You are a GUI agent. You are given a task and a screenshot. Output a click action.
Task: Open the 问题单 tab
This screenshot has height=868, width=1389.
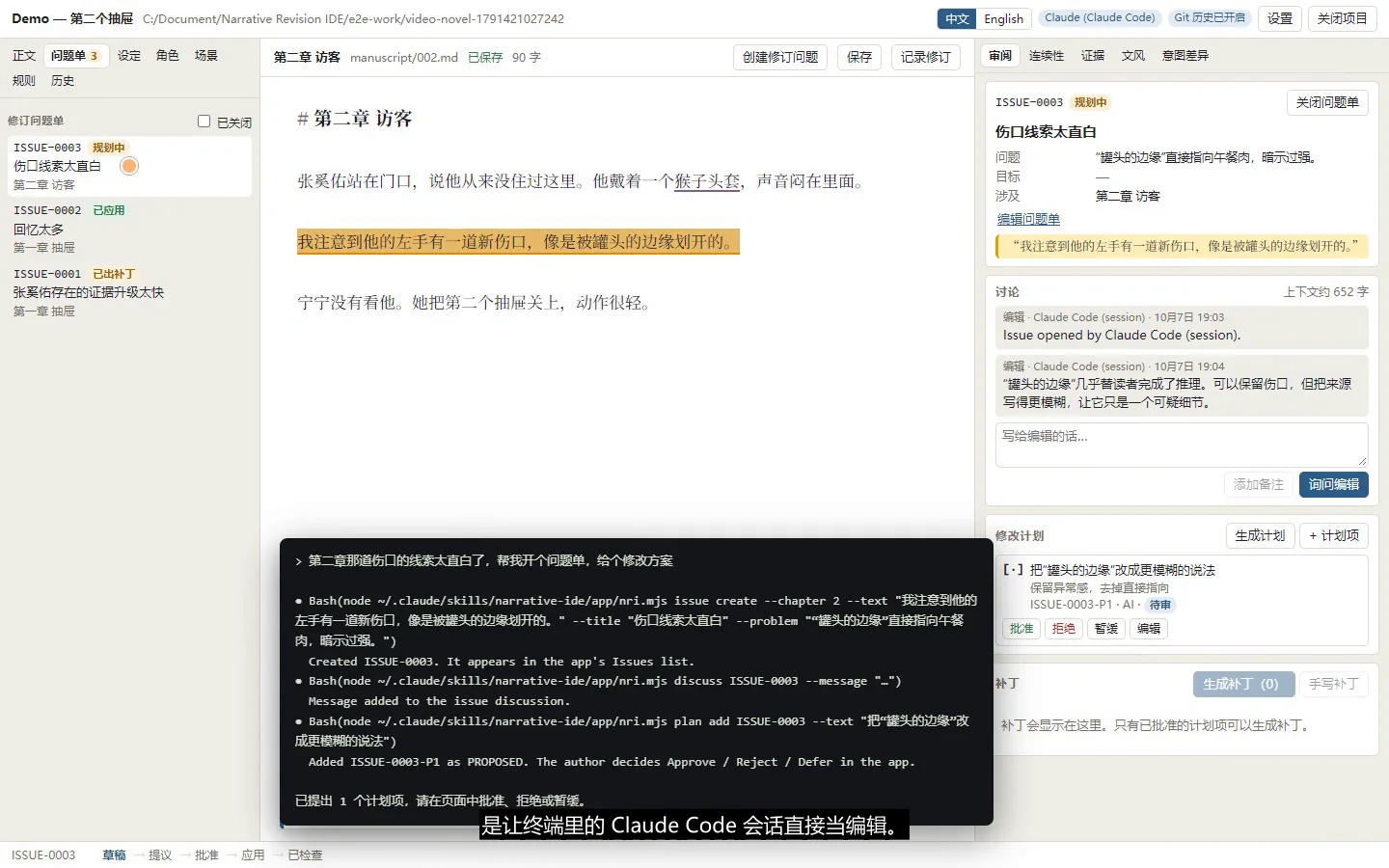75,56
